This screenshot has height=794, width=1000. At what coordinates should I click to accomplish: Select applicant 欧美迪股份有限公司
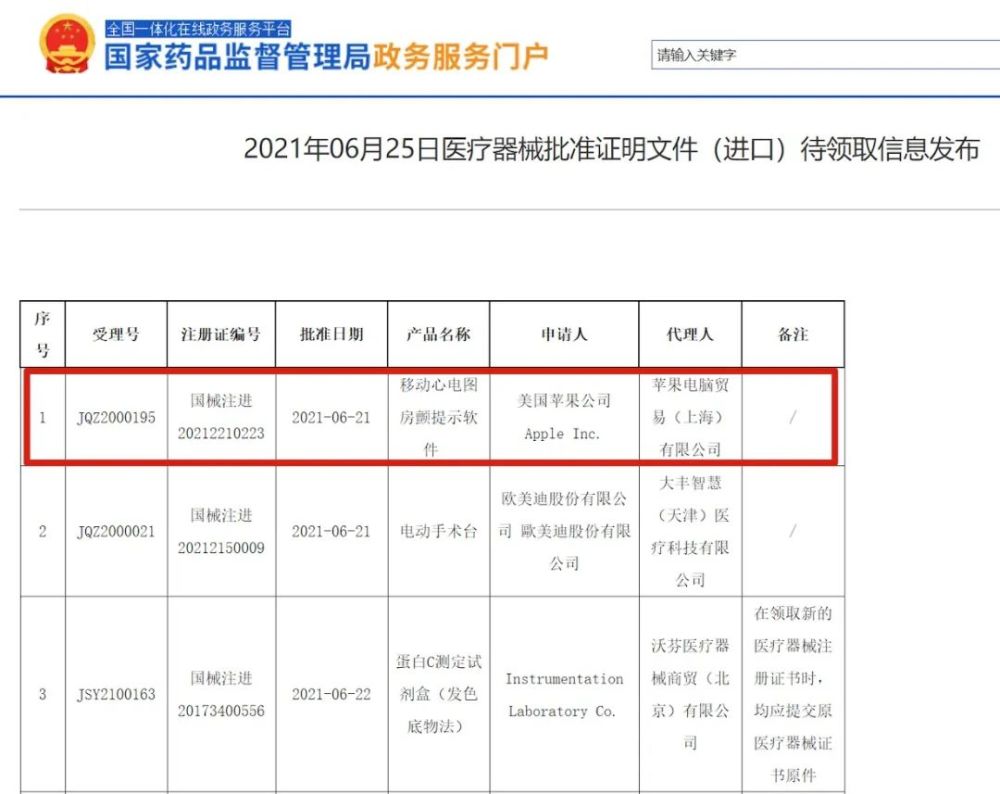[x=564, y=531]
